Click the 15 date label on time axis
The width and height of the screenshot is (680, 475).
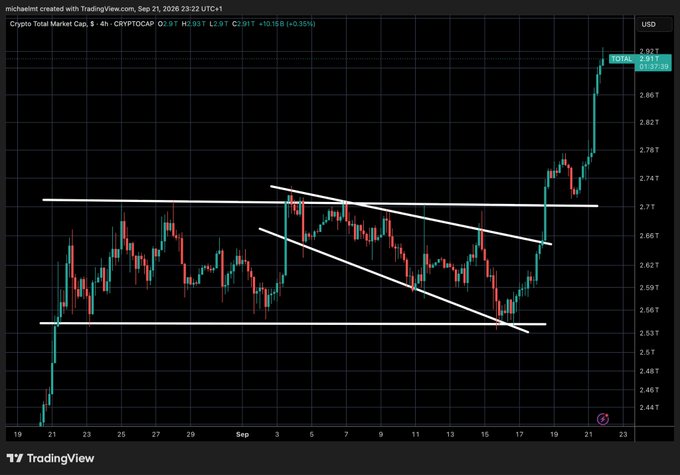[485, 434]
